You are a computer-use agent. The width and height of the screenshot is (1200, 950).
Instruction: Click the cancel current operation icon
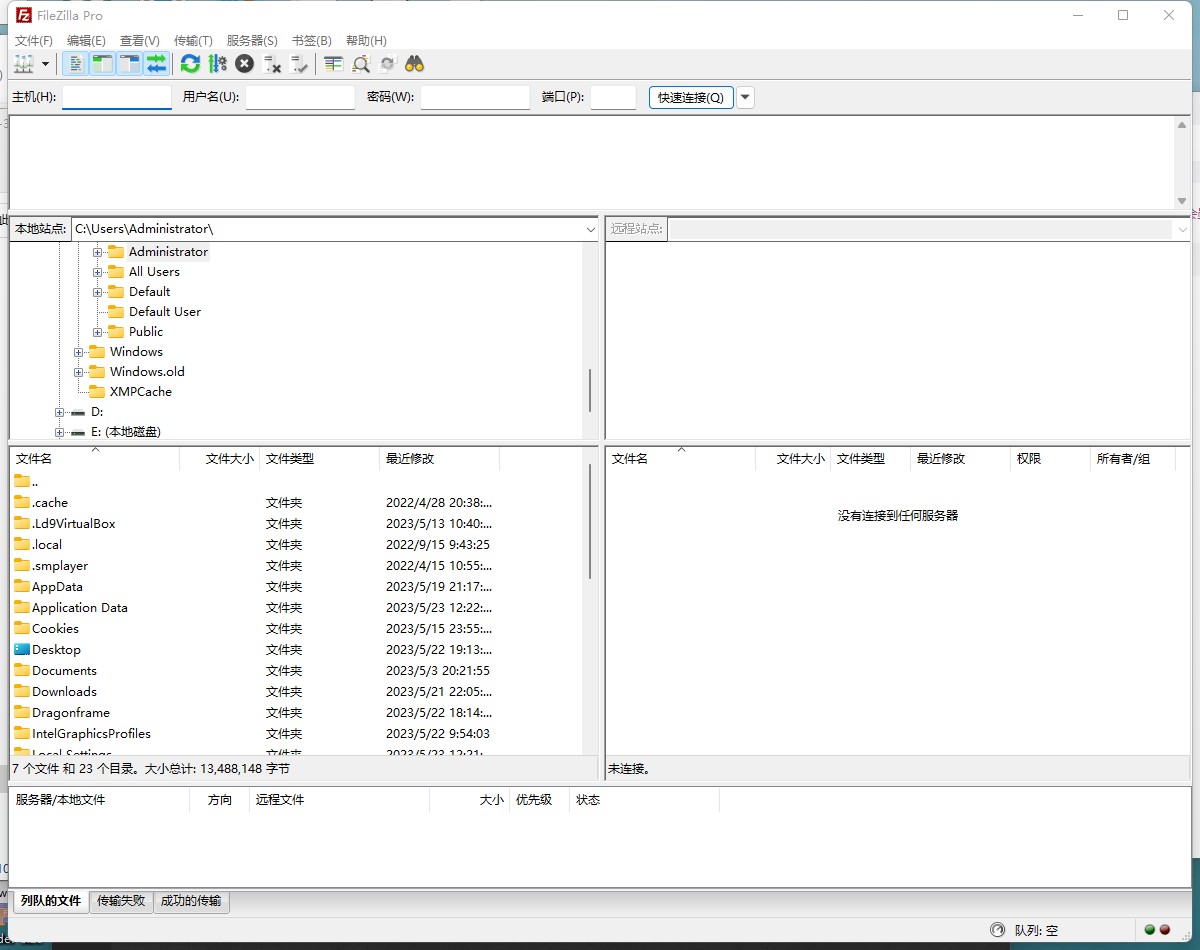(x=244, y=64)
